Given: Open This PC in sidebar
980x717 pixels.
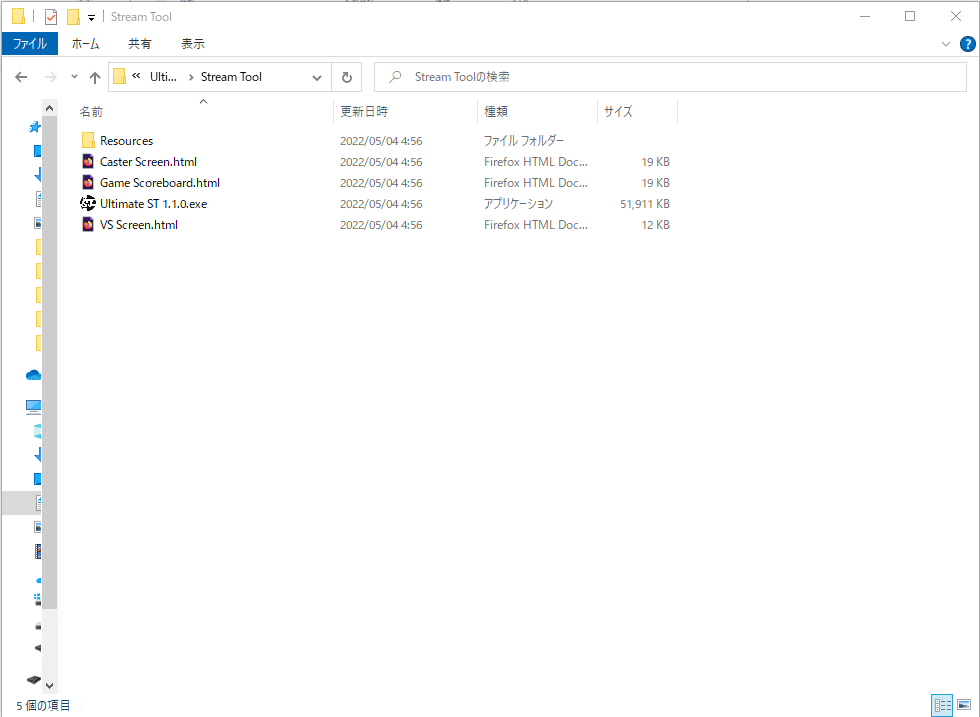Looking at the screenshot, I should click(34, 407).
